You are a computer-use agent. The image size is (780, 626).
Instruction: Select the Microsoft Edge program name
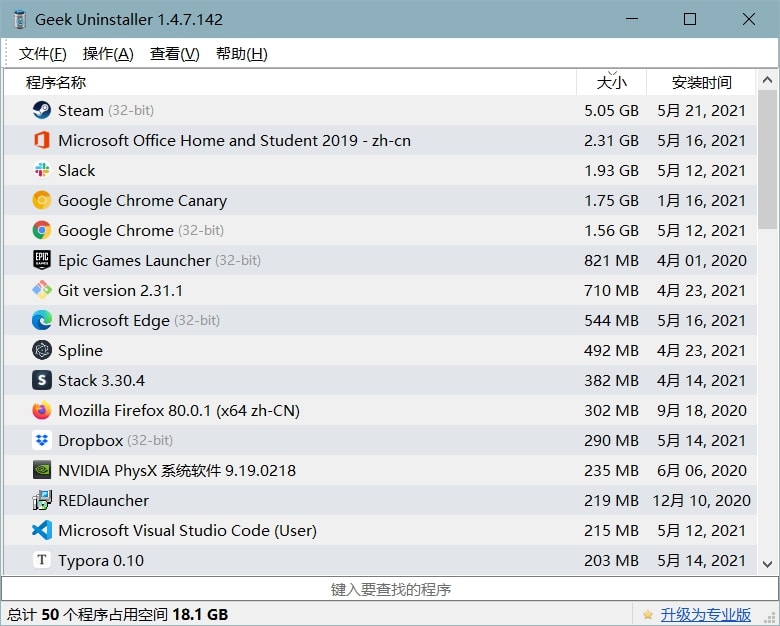114,320
